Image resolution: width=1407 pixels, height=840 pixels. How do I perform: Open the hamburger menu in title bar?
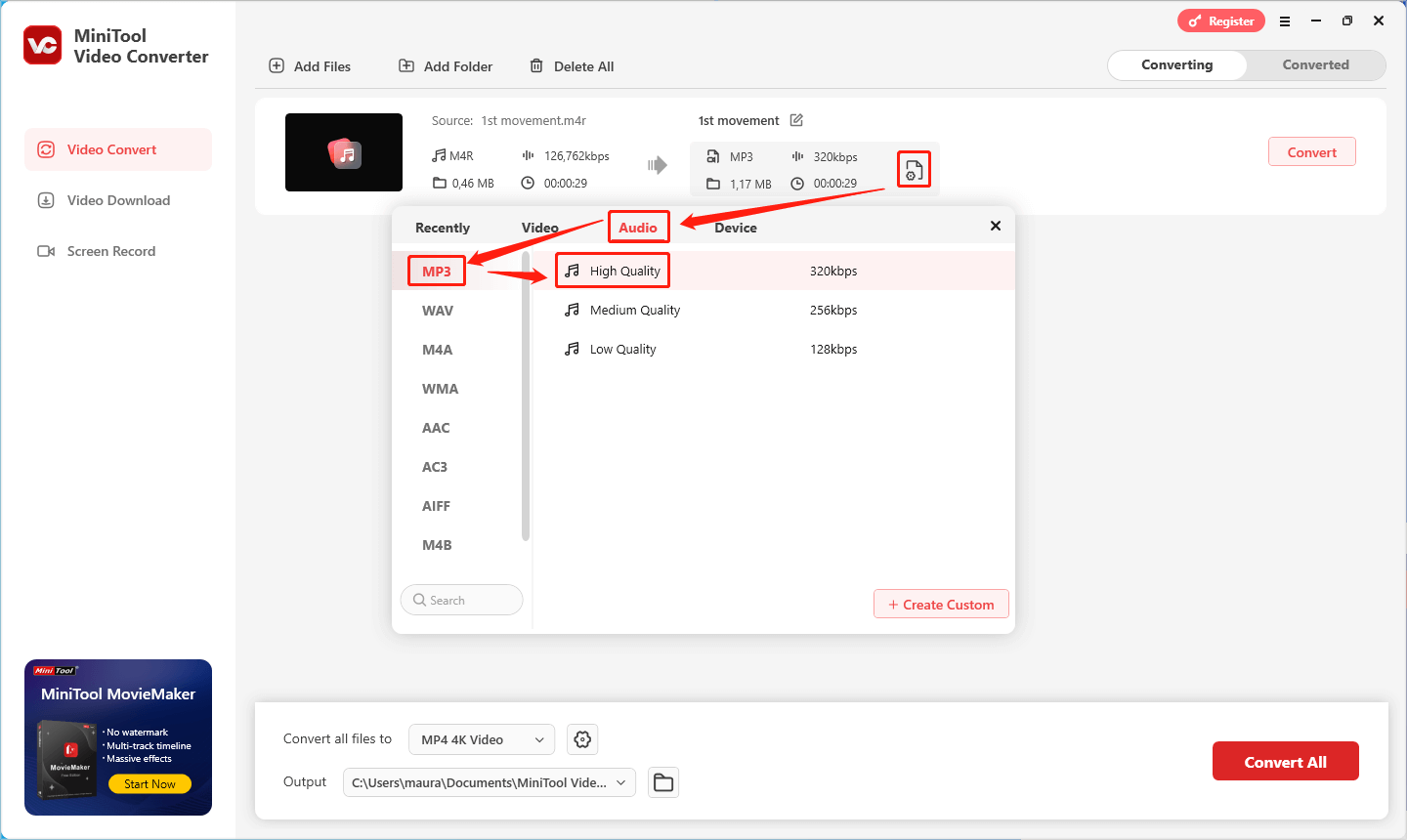[1285, 21]
